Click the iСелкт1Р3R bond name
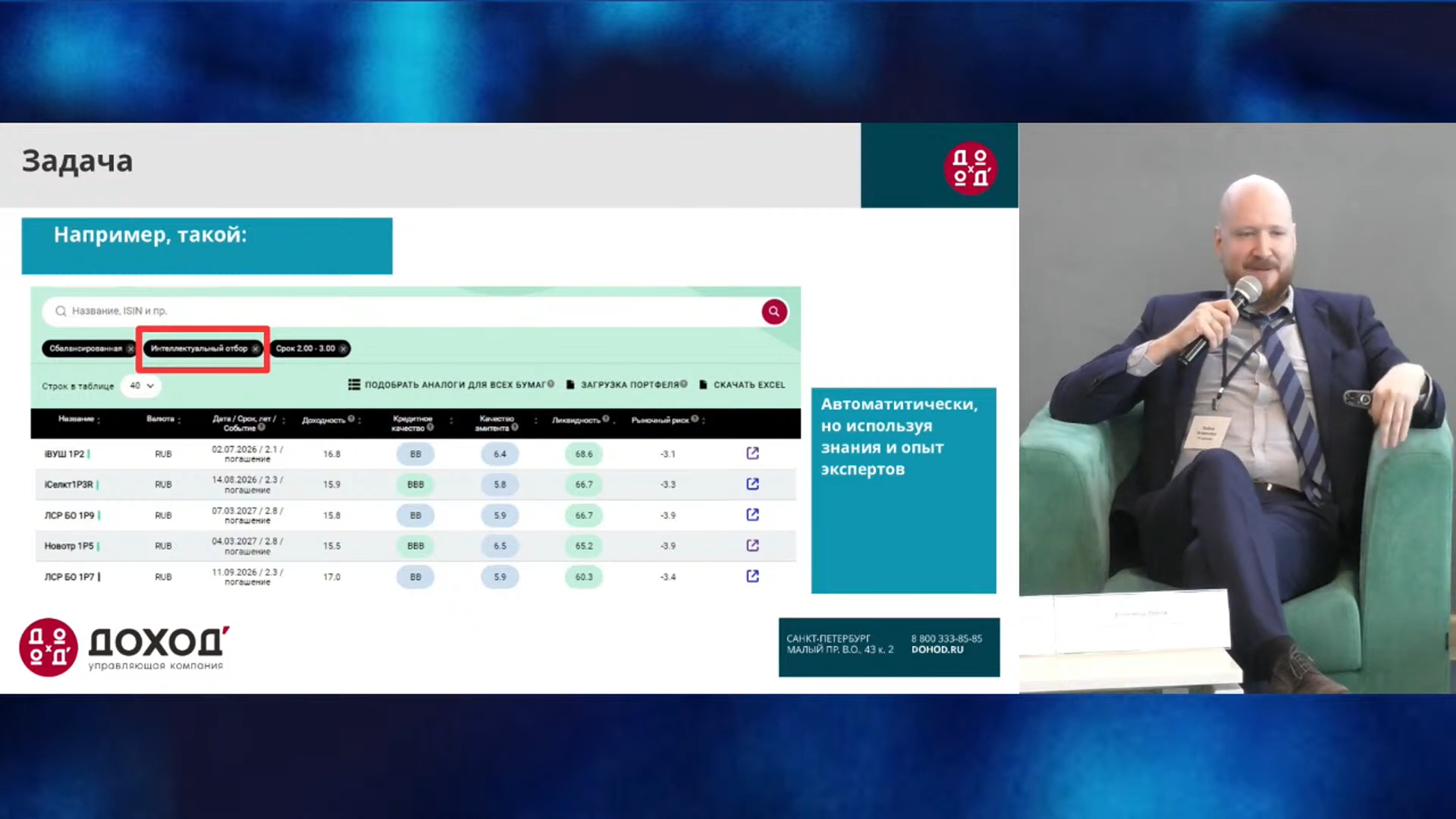The width and height of the screenshot is (1456, 819). (x=69, y=485)
